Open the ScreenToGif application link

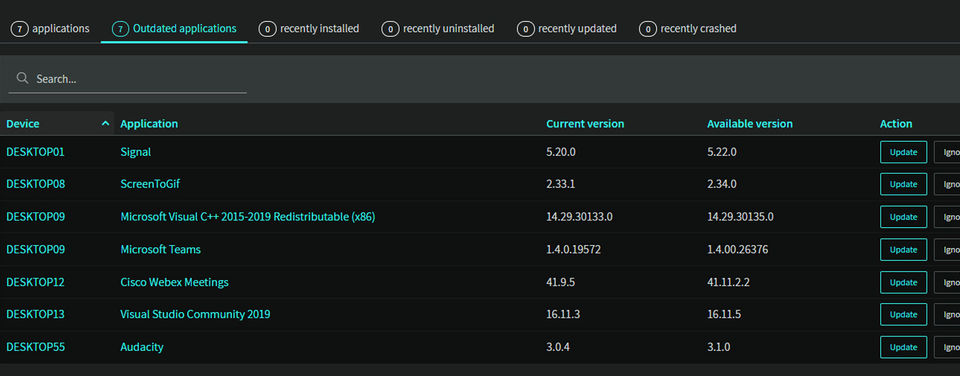click(151, 184)
